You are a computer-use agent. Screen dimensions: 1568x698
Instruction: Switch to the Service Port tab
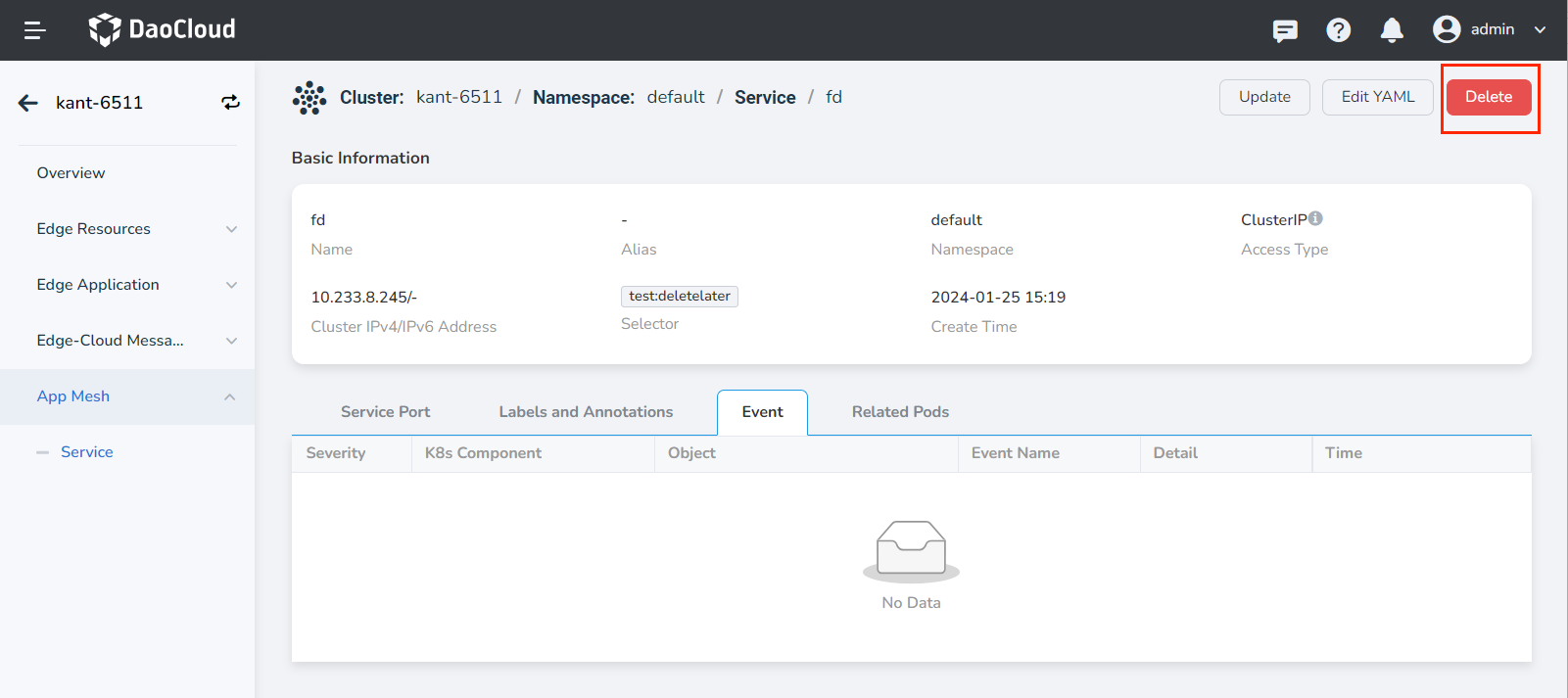(385, 412)
